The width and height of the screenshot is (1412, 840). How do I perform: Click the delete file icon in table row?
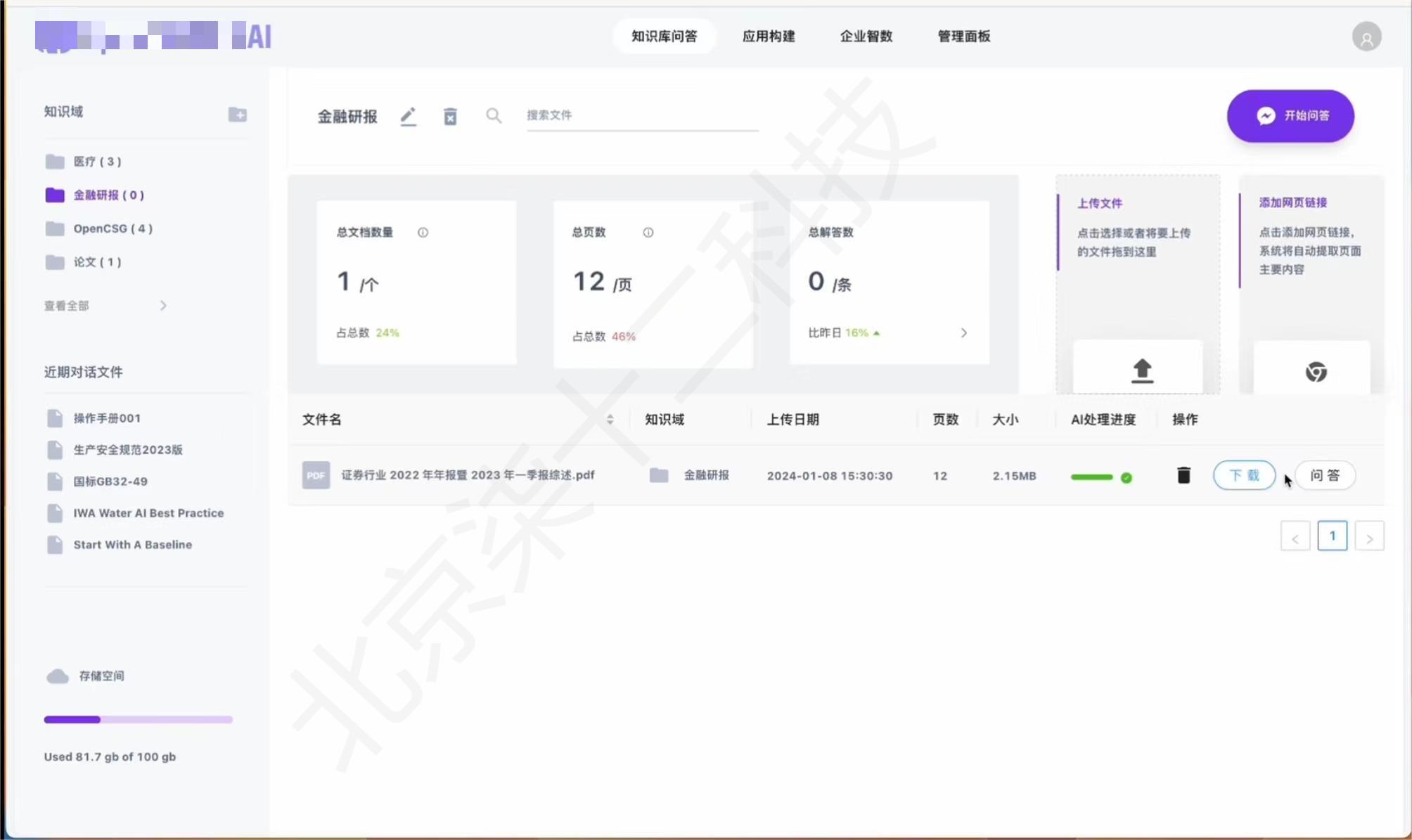[1183, 475]
